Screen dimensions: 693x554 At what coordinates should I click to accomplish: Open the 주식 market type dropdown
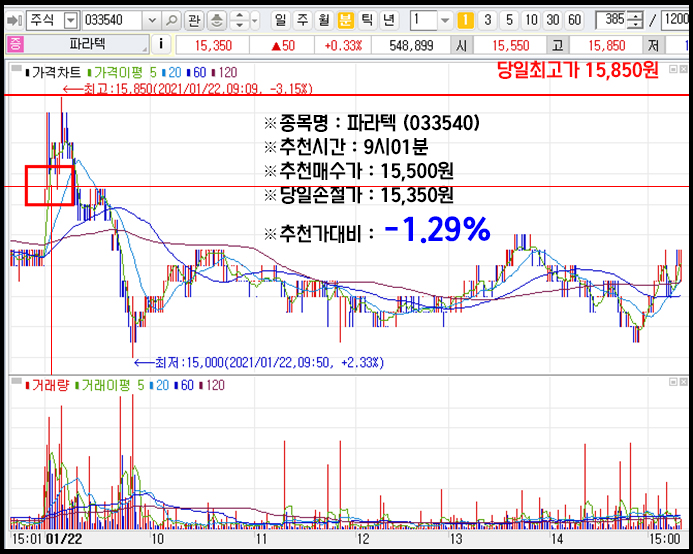pos(71,20)
